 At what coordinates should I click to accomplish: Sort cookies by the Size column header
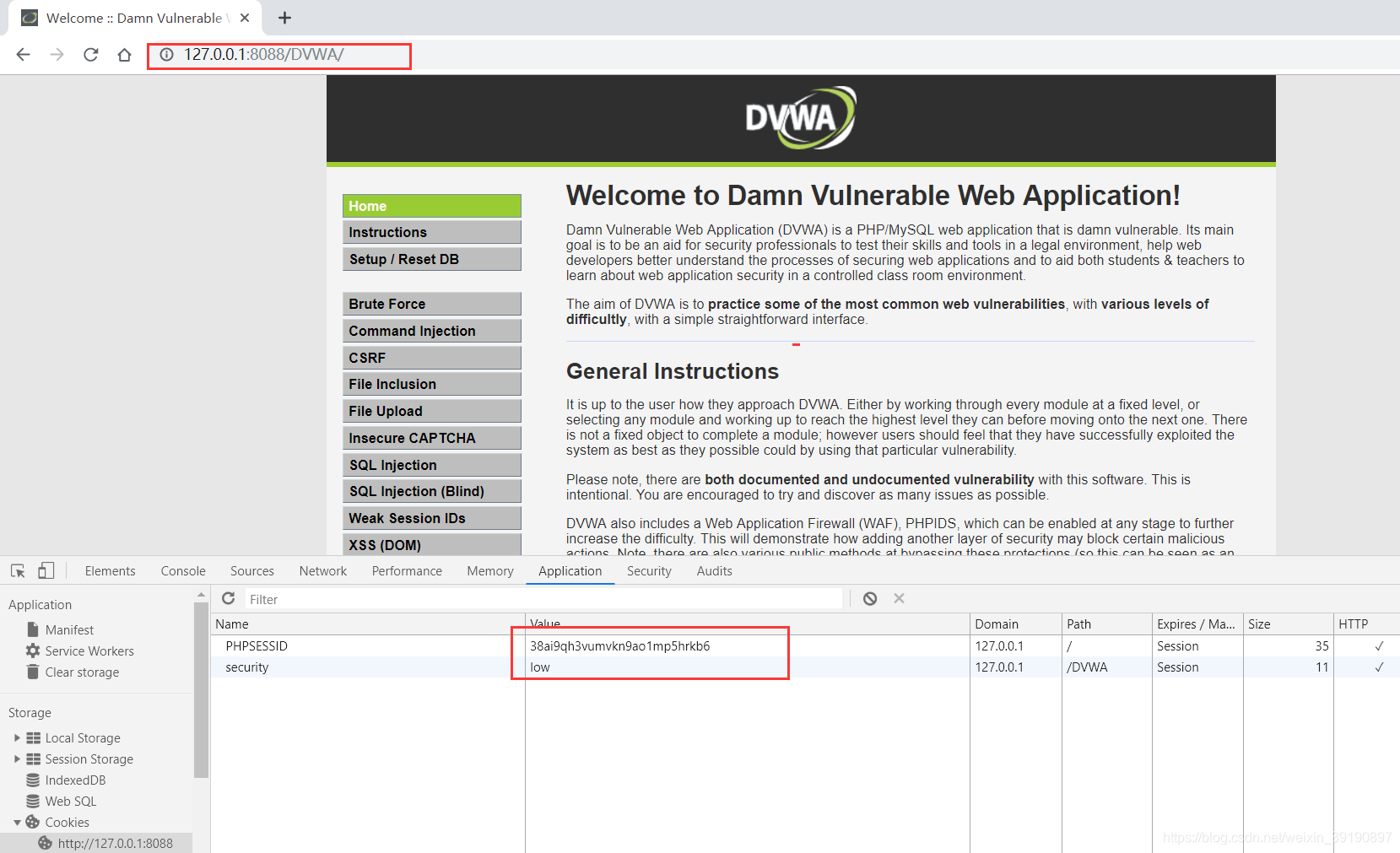[1288, 624]
